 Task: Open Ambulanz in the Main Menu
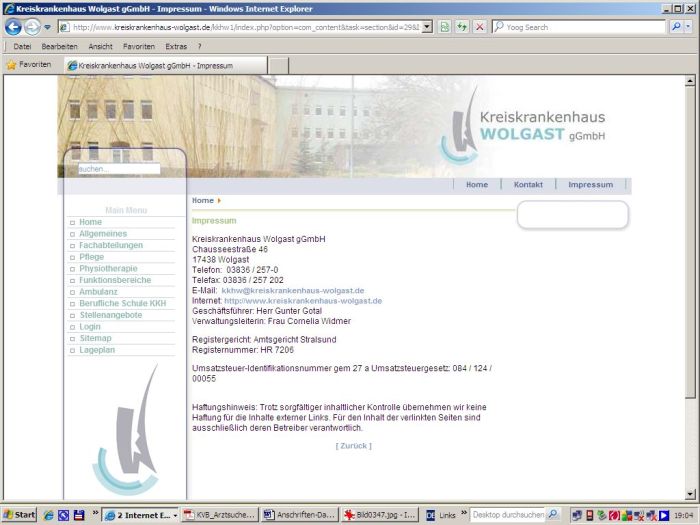[x=98, y=292]
